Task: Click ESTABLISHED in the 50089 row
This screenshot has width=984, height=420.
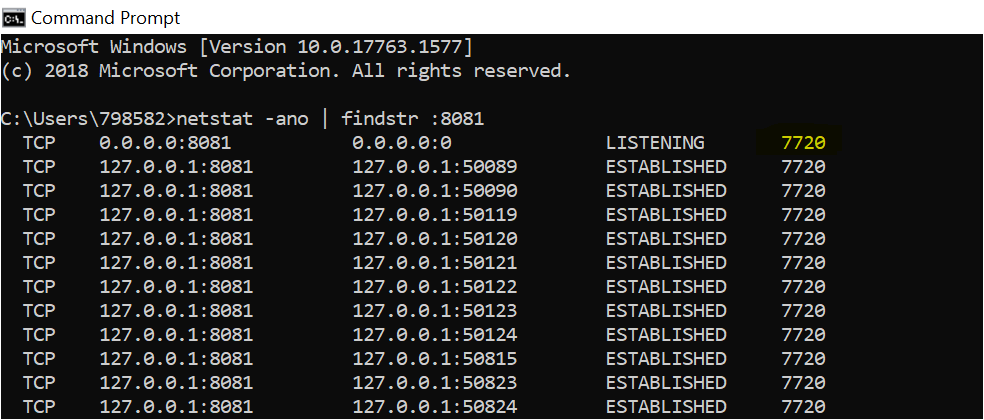Action: (x=666, y=167)
